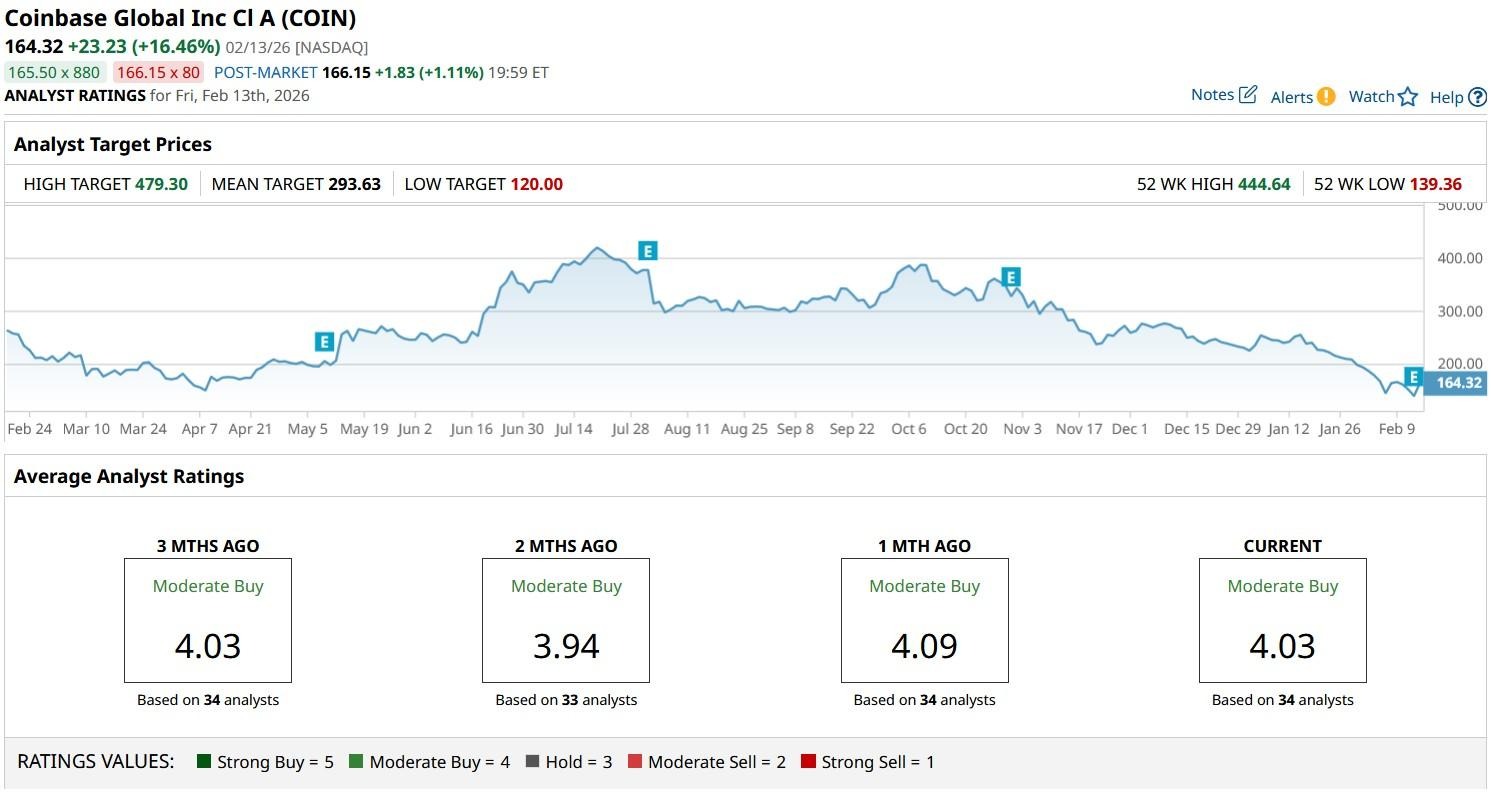Click the earnings marker near Feb 9

pos(1413,377)
